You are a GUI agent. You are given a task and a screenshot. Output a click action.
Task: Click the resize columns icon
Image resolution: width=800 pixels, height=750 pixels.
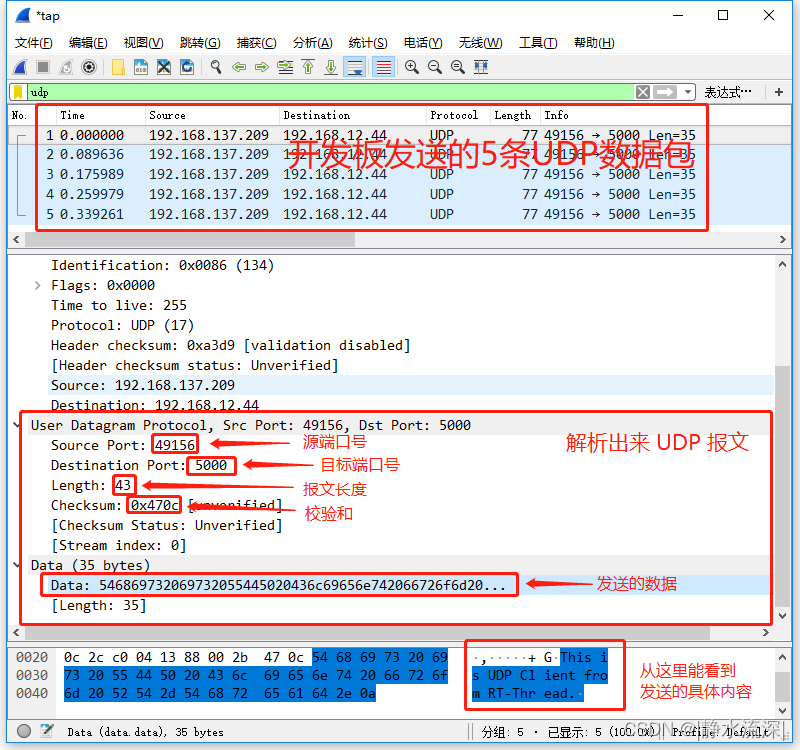coord(481,67)
